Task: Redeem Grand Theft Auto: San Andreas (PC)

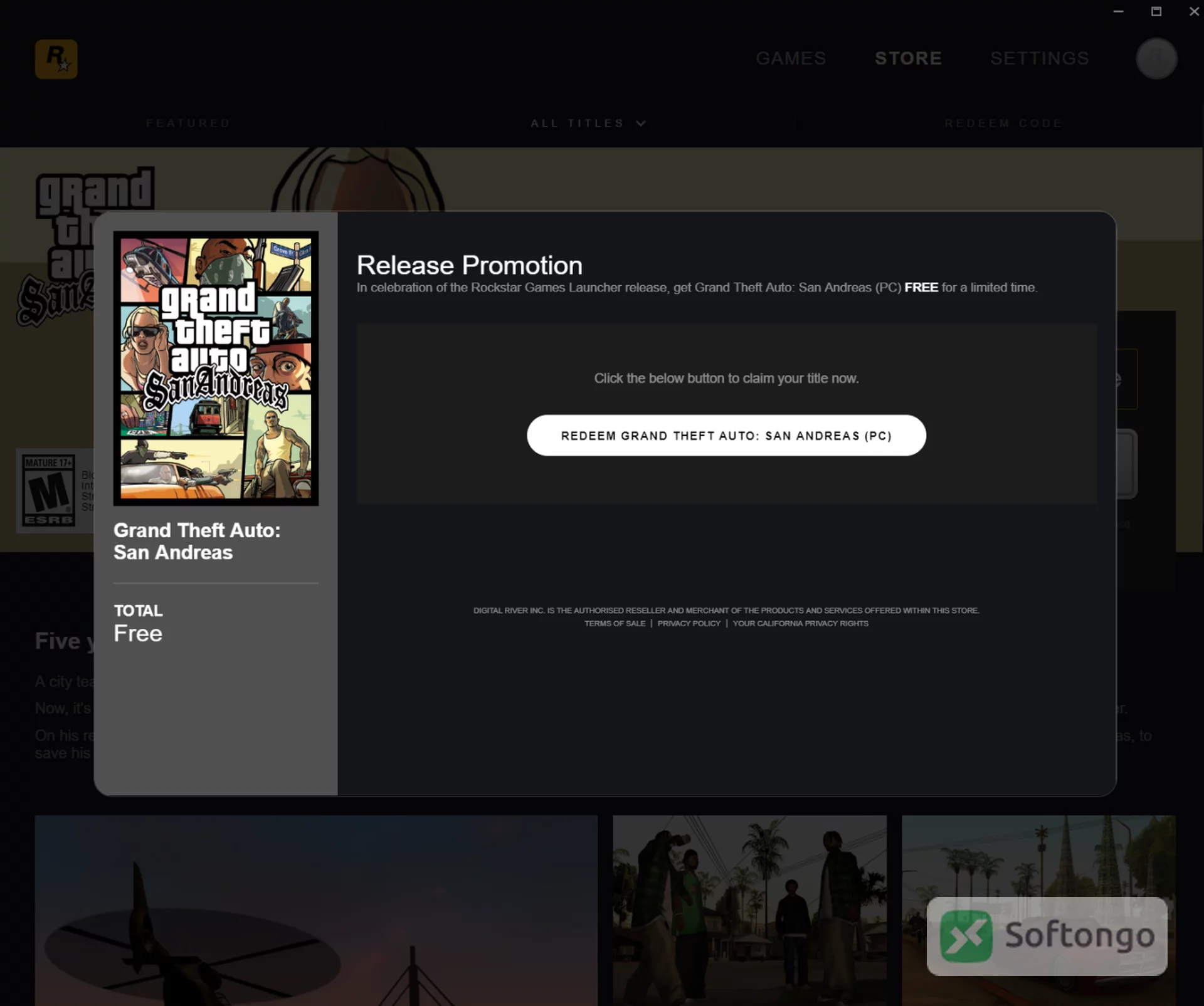Action: (x=726, y=436)
